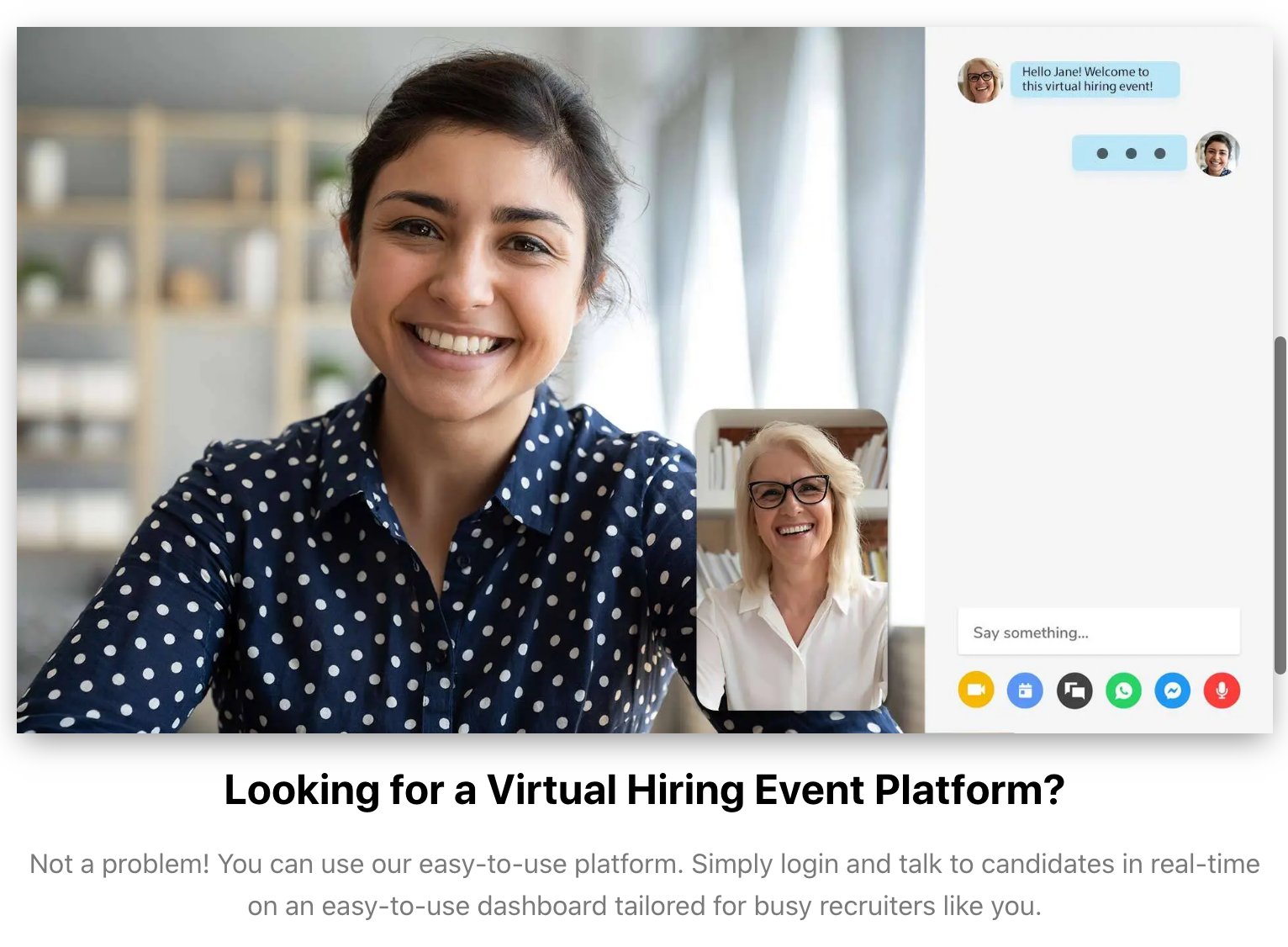Start video call with yellow camera icon
Screen dimensions: 1288x947
975,690
